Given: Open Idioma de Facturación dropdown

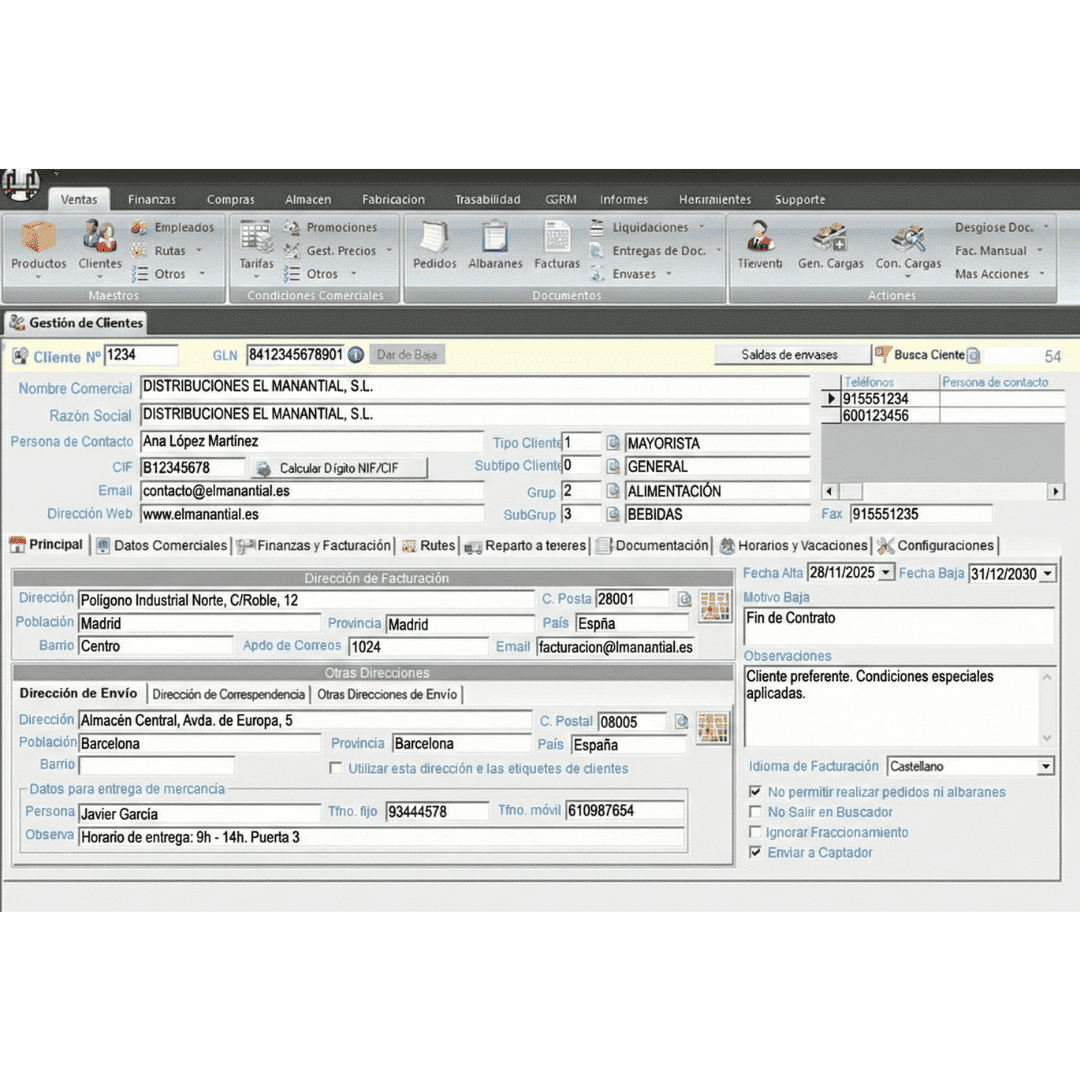Looking at the screenshot, I should click(x=1046, y=766).
